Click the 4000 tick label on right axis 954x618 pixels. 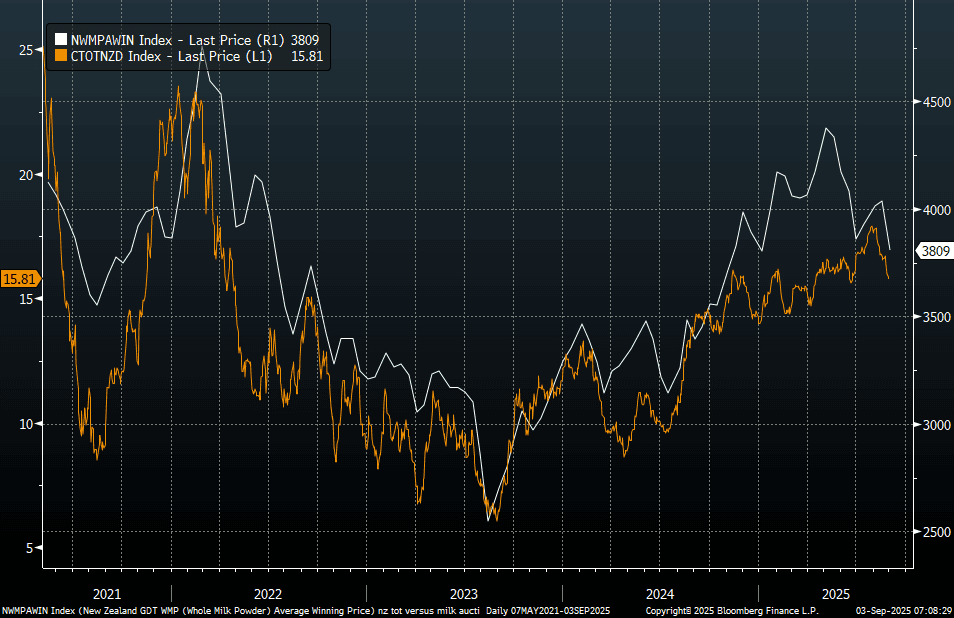pos(936,210)
